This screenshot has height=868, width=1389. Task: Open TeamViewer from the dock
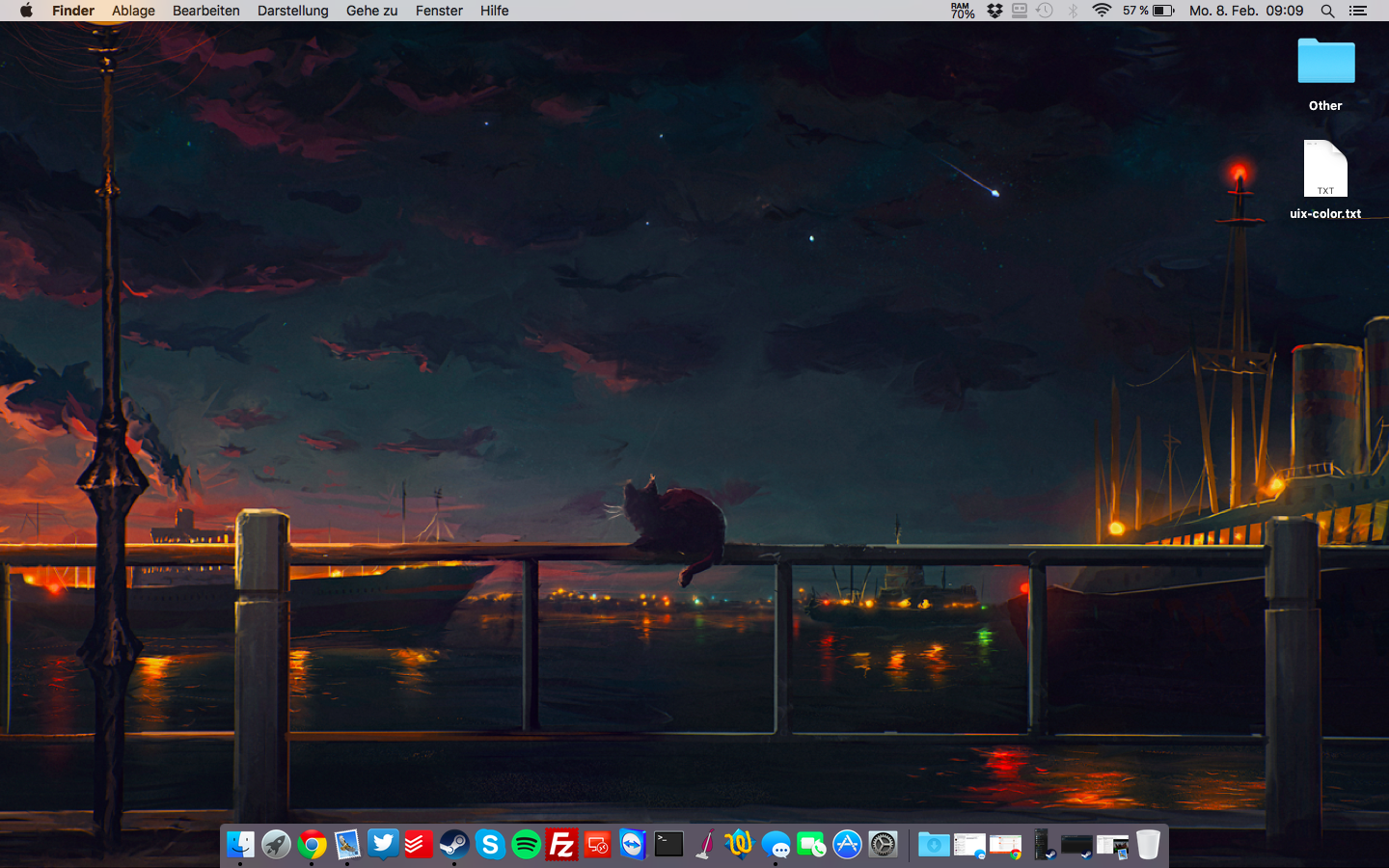click(x=633, y=845)
